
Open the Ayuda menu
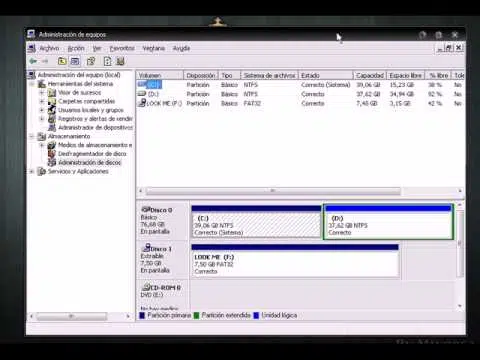click(181, 48)
